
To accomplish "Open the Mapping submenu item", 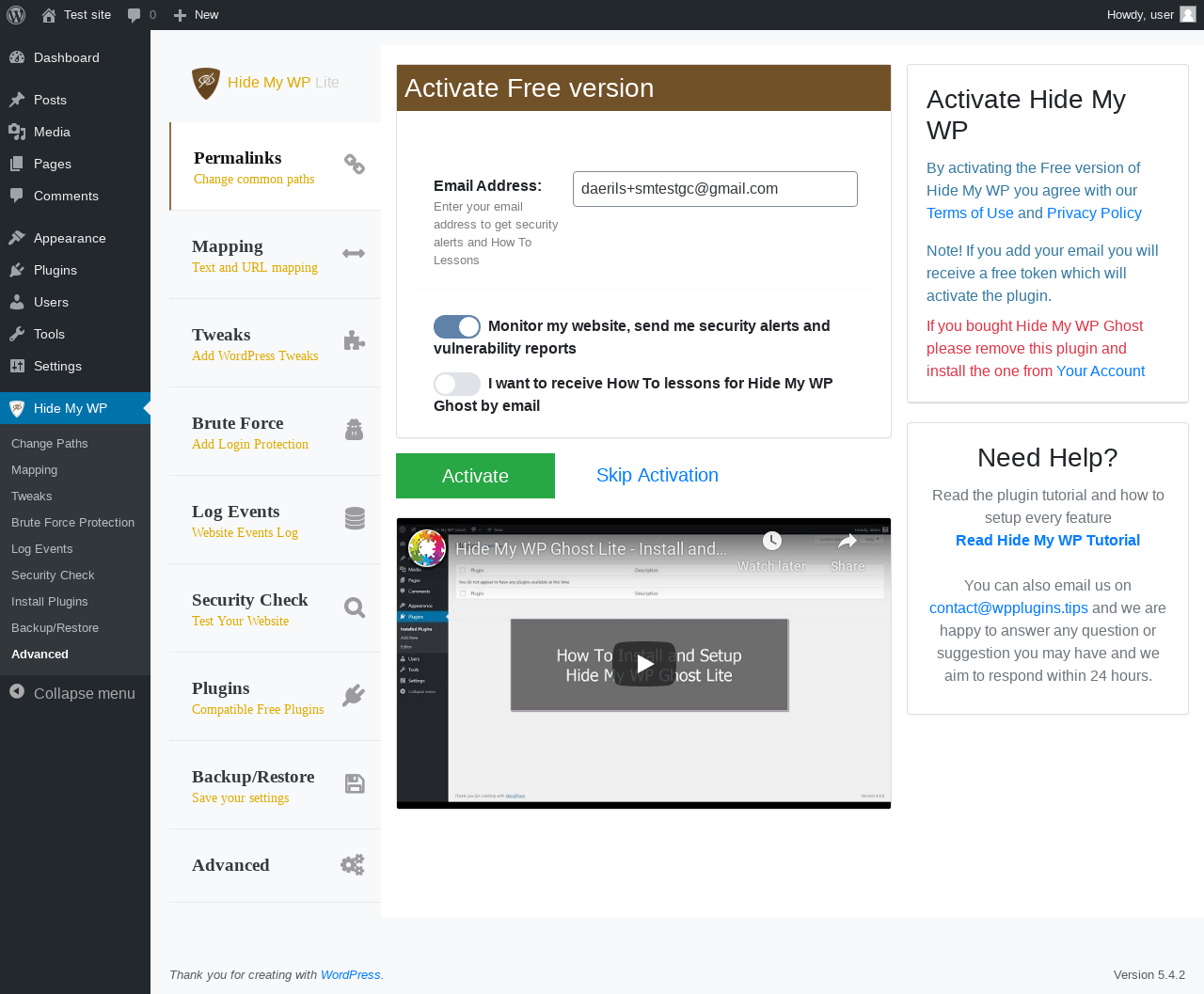I will click(x=34, y=470).
